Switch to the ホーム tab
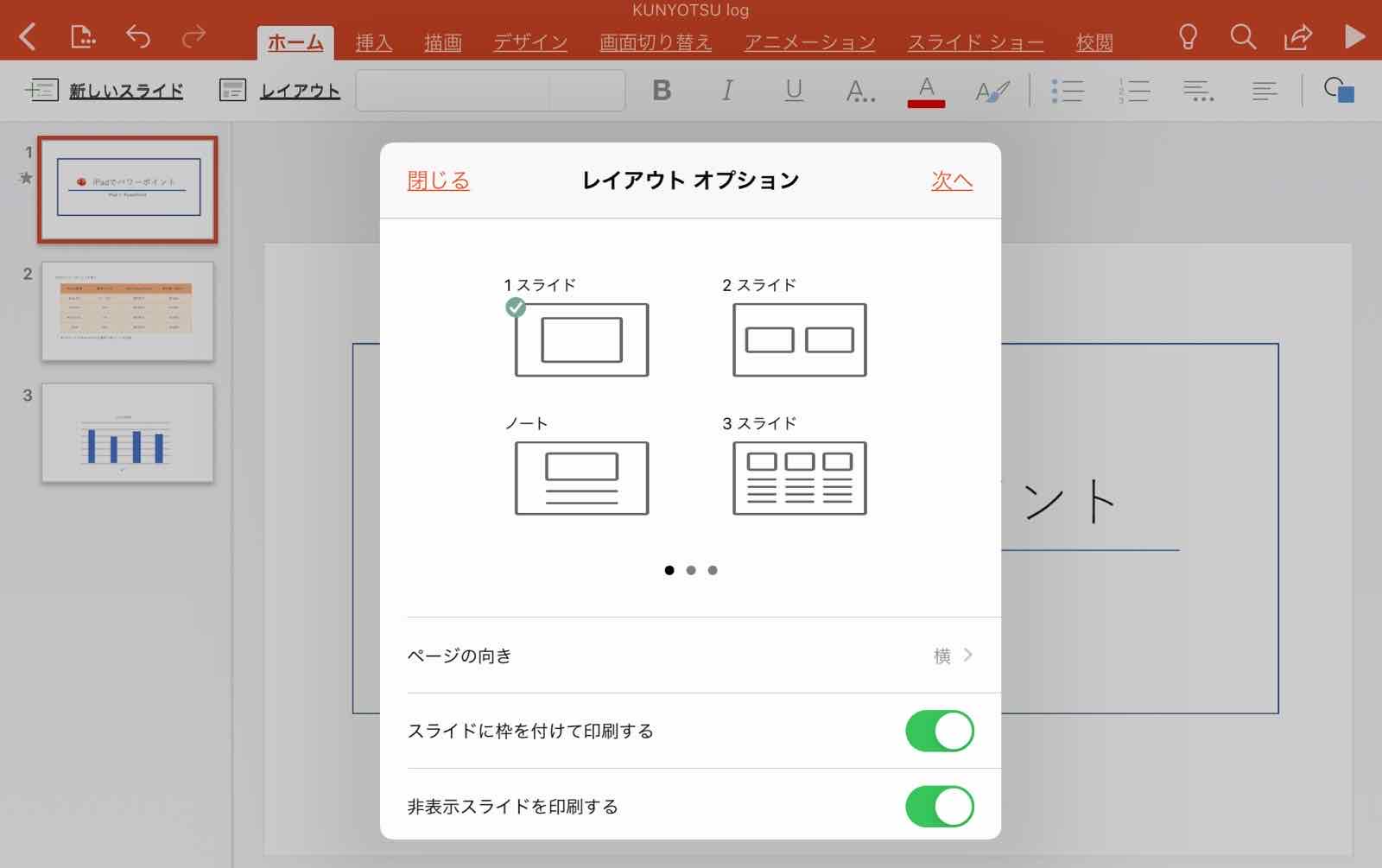 tap(295, 42)
